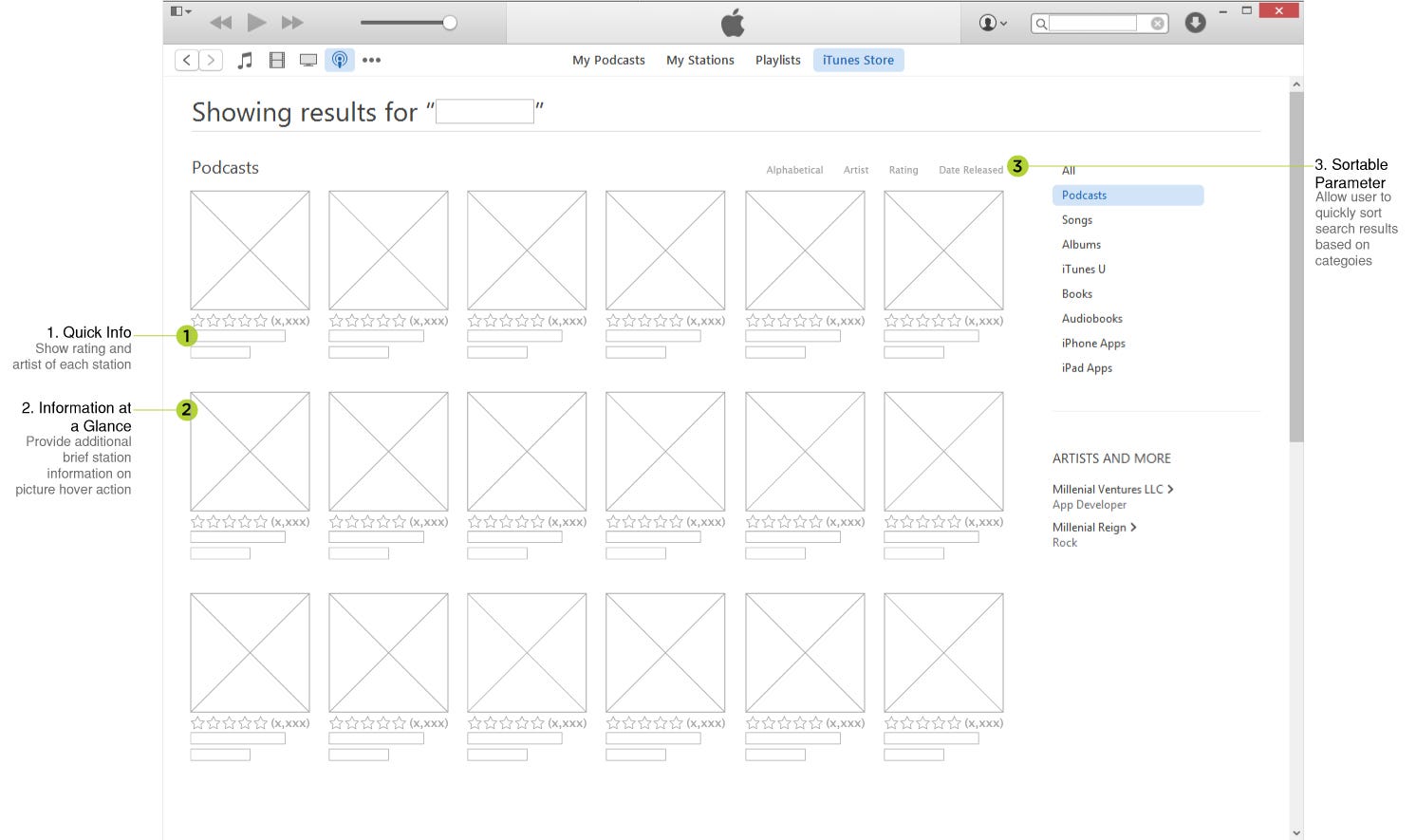Viewport: 1416px width, 840px height.
Task: Click the scrollbar down arrow
Action: pyautogui.click(x=1296, y=832)
